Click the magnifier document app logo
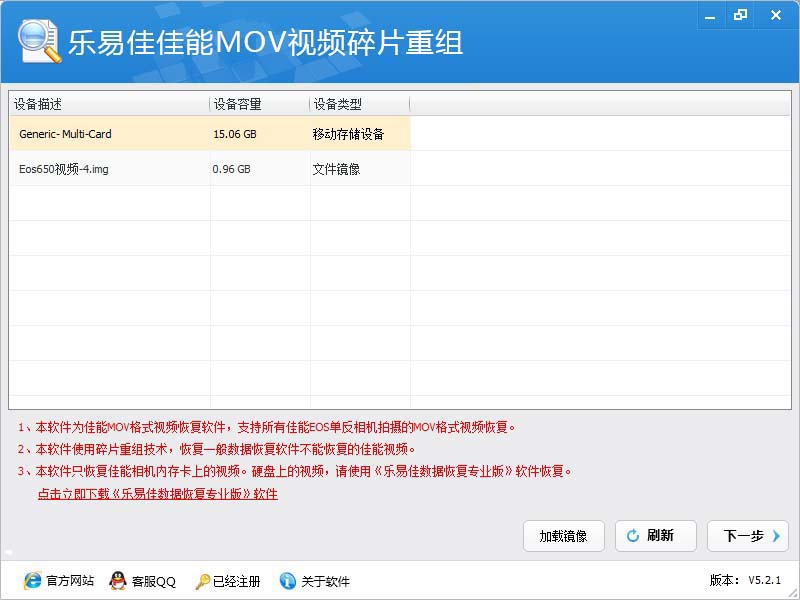The height and width of the screenshot is (600, 800). click(x=39, y=41)
